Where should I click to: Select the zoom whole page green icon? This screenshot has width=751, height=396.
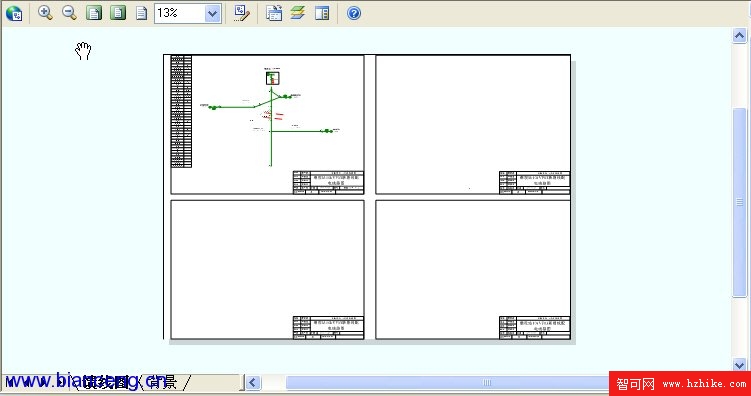point(118,13)
